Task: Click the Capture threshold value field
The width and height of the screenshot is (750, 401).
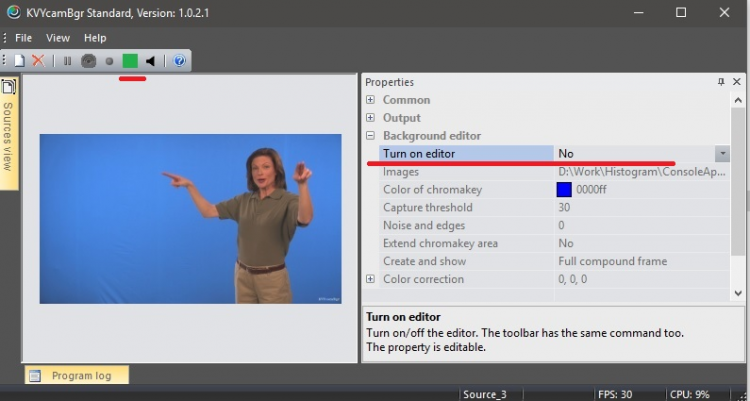Action: 640,208
